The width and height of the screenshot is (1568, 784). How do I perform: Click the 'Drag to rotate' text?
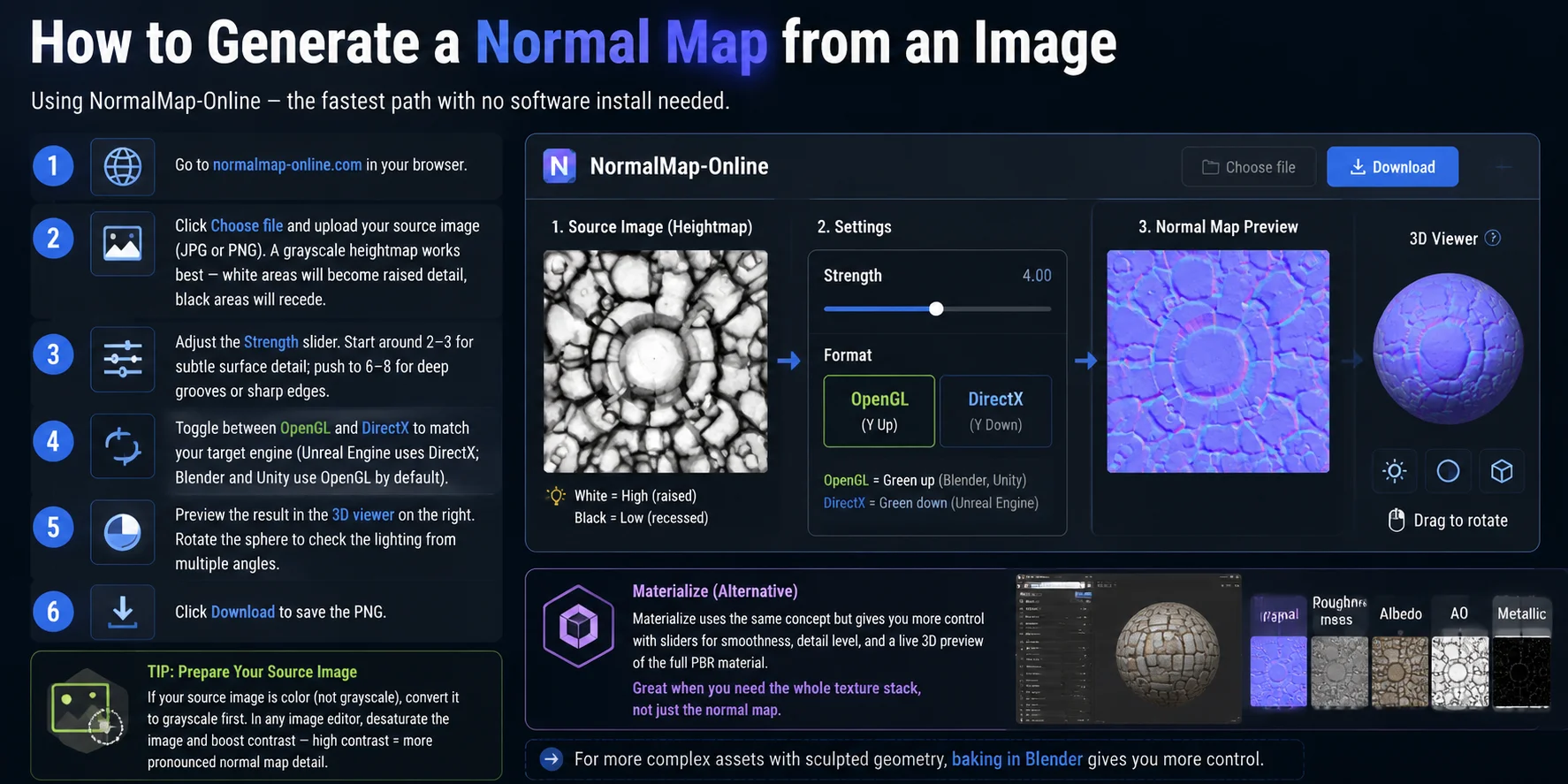point(1461,521)
